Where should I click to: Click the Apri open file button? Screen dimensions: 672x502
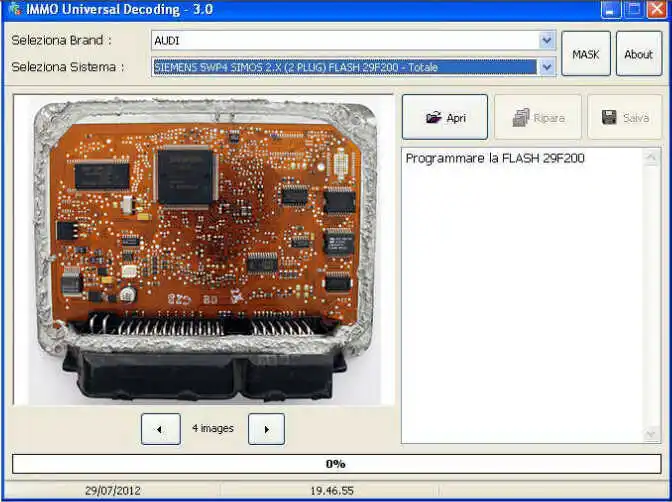[x=445, y=117]
